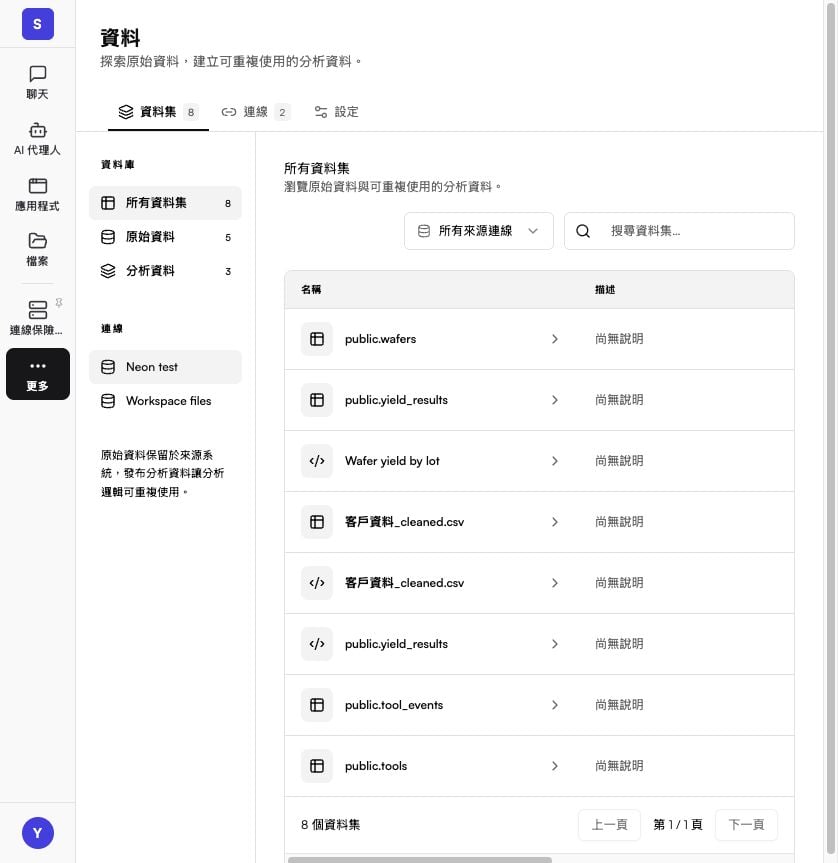Click the horizontal table scrollbar

pos(420,860)
